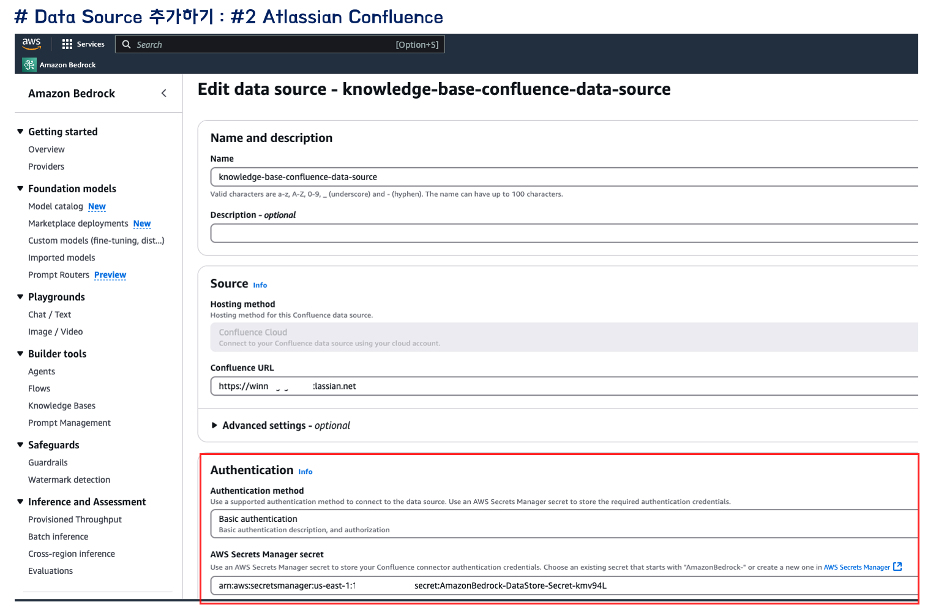Click the disabled Confluence Cloud hosting selector

click(x=564, y=337)
